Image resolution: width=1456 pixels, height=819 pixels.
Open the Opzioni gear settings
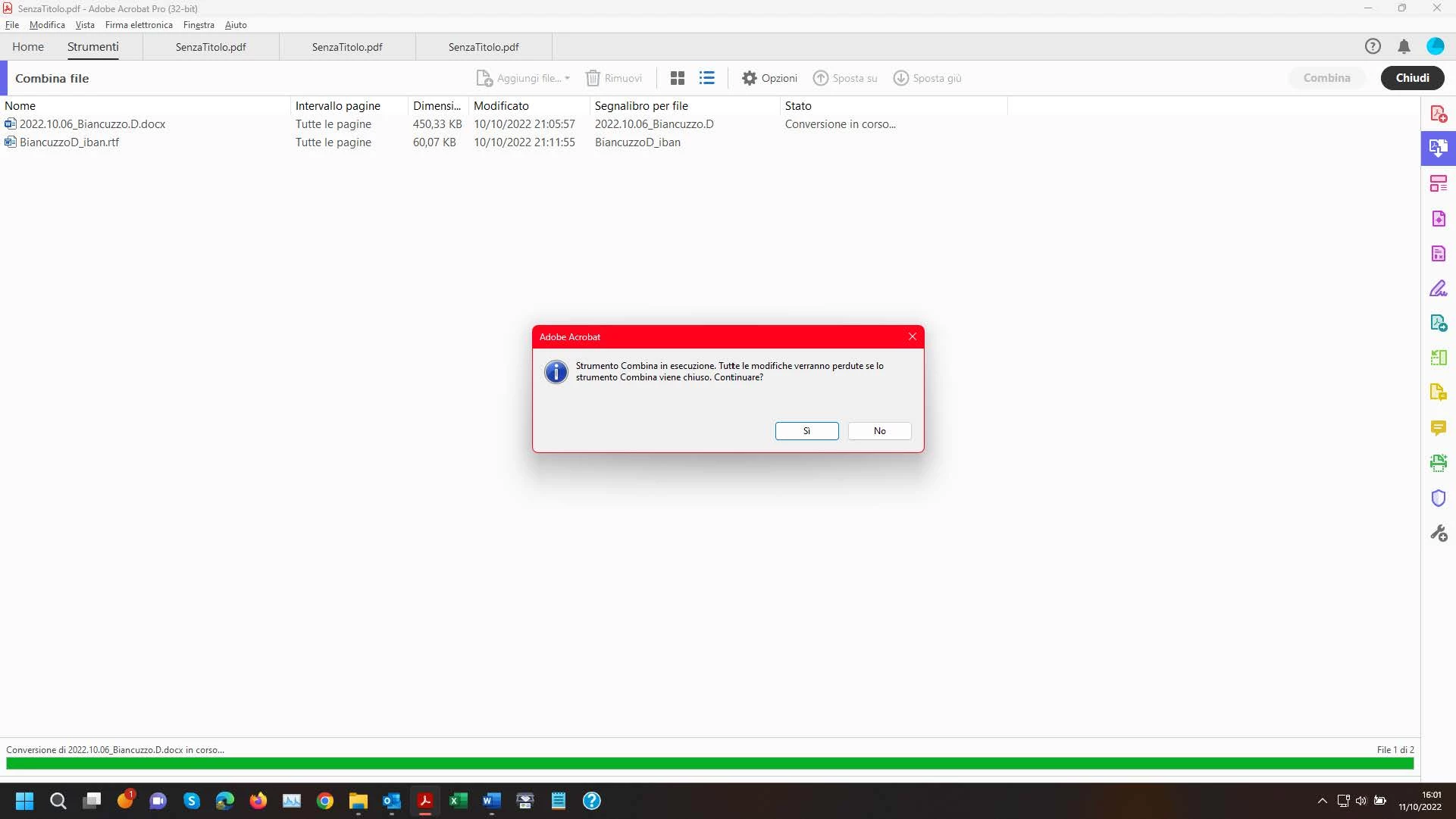point(750,78)
